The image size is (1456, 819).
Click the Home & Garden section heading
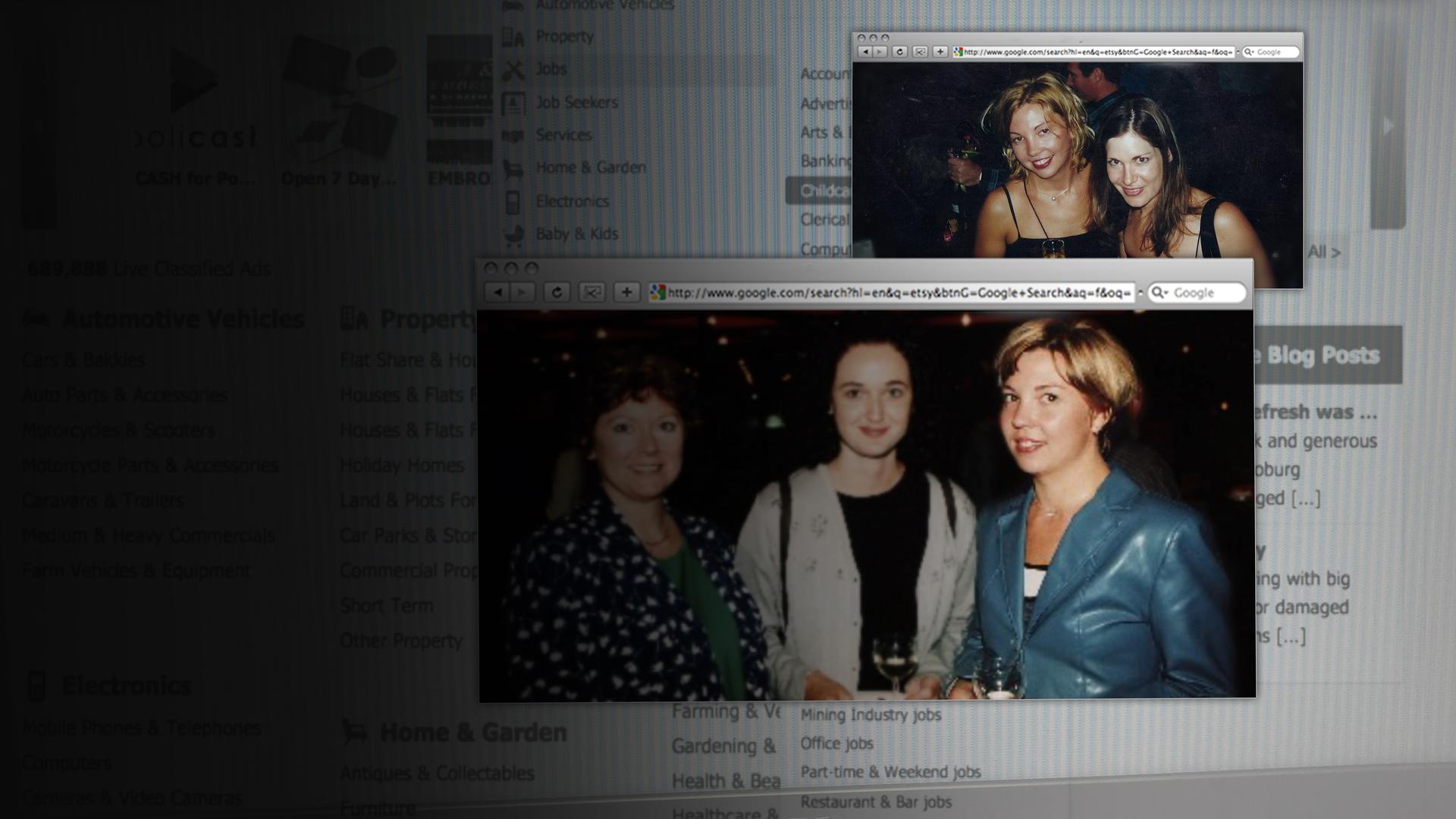tap(473, 732)
